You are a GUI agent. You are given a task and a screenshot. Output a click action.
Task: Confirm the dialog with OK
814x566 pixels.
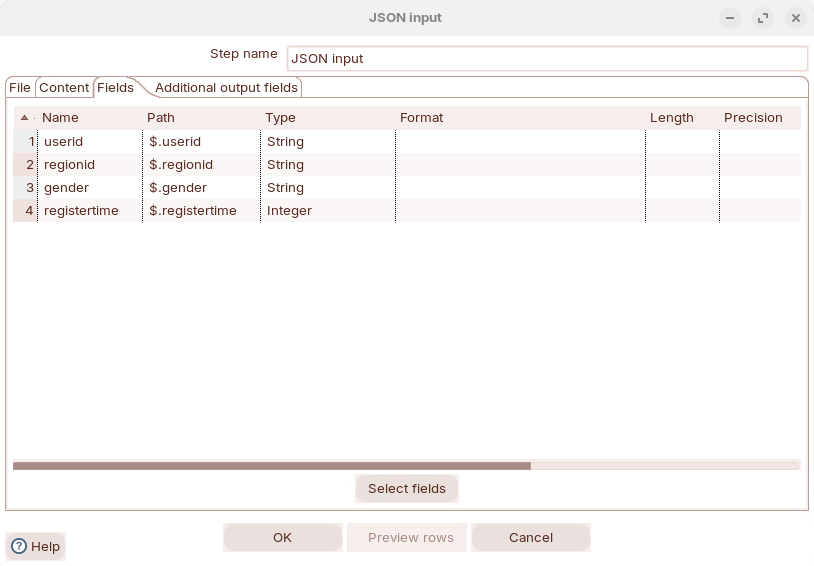coord(282,537)
